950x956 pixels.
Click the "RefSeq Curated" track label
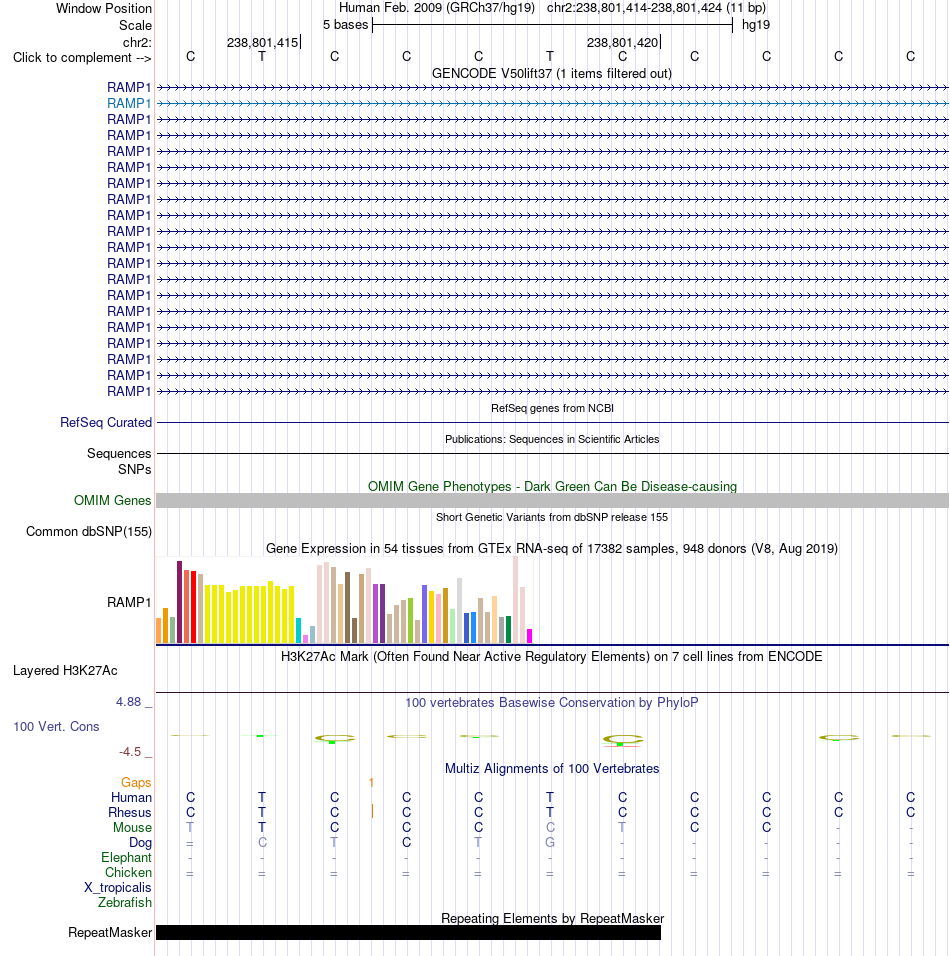pos(106,423)
